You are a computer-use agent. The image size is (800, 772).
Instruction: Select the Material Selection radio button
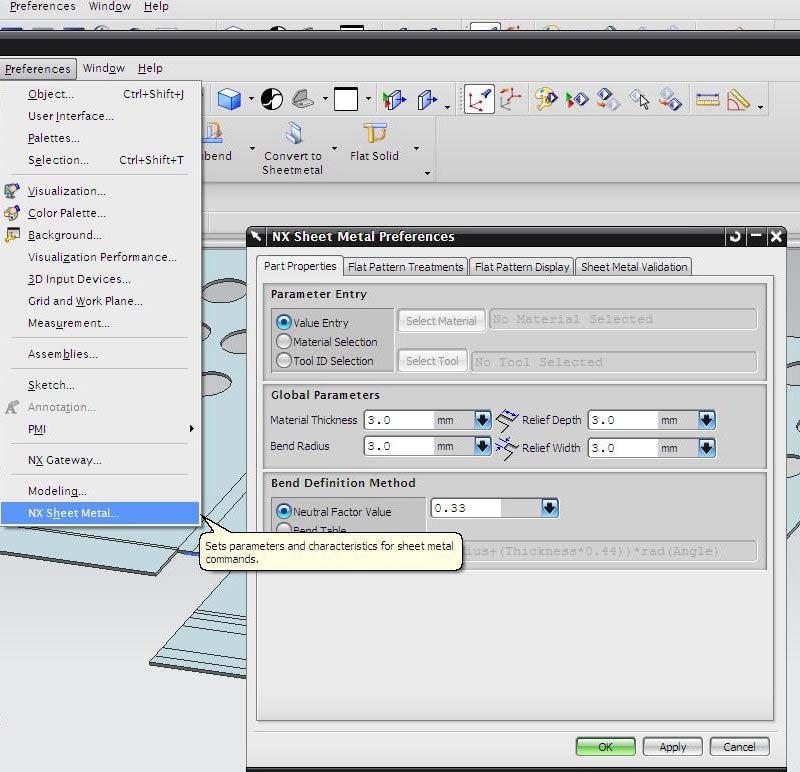284,341
